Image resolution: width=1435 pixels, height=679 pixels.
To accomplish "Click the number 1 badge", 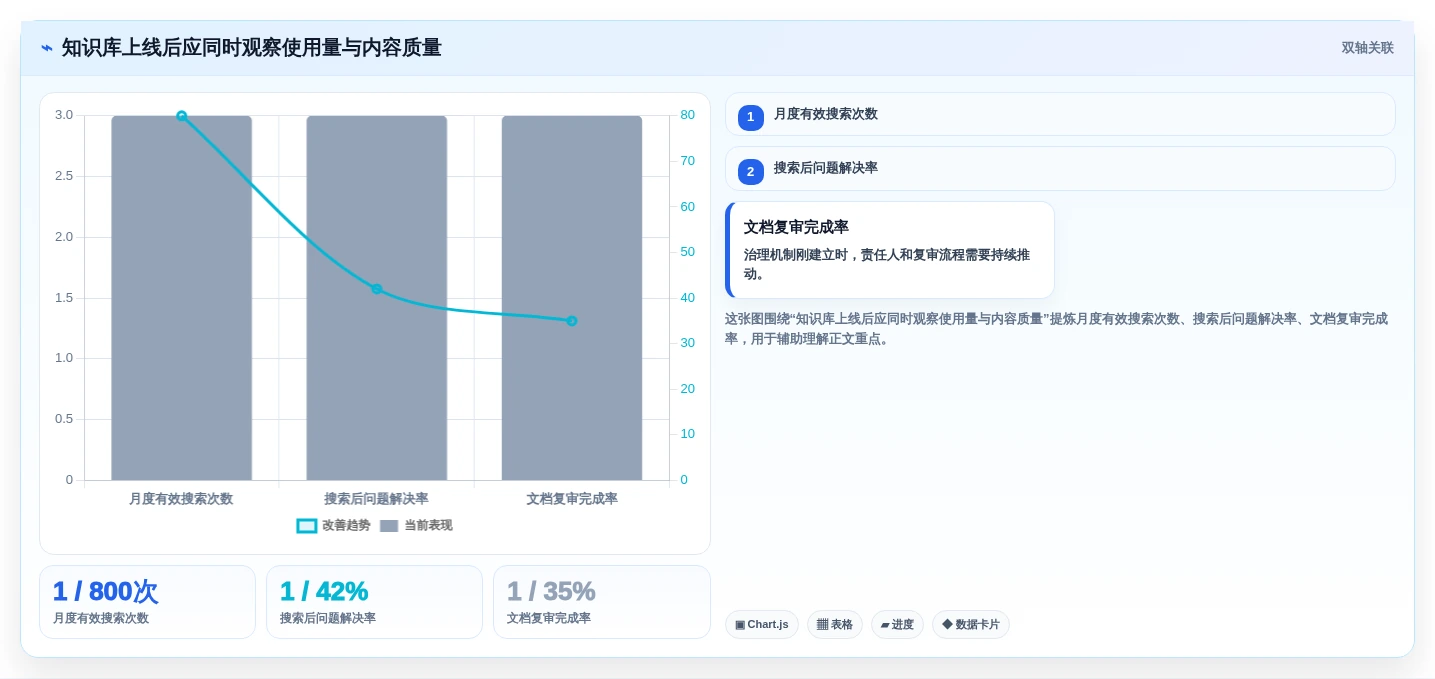I will (751, 117).
